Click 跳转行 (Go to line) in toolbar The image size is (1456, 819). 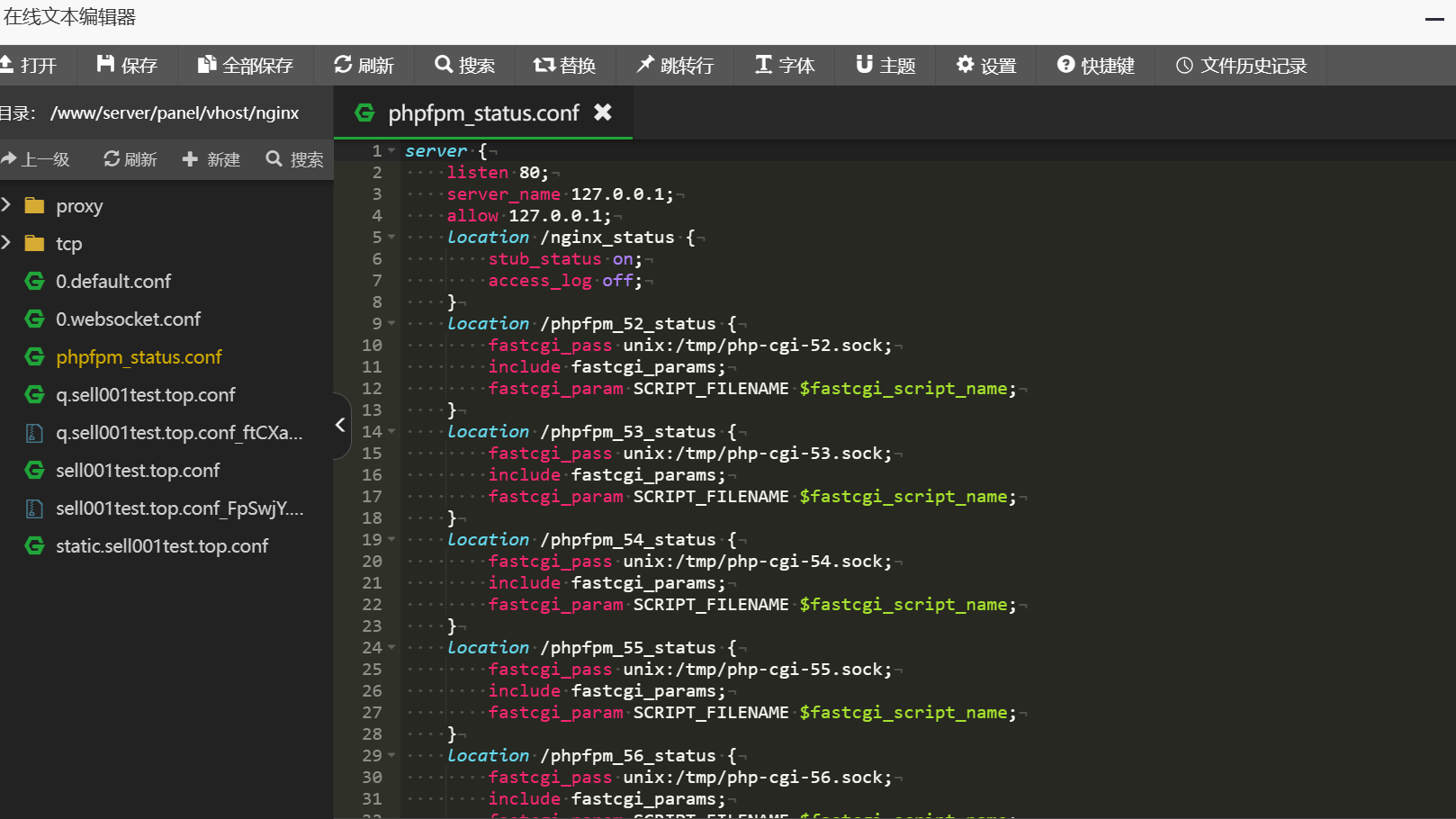(675, 66)
